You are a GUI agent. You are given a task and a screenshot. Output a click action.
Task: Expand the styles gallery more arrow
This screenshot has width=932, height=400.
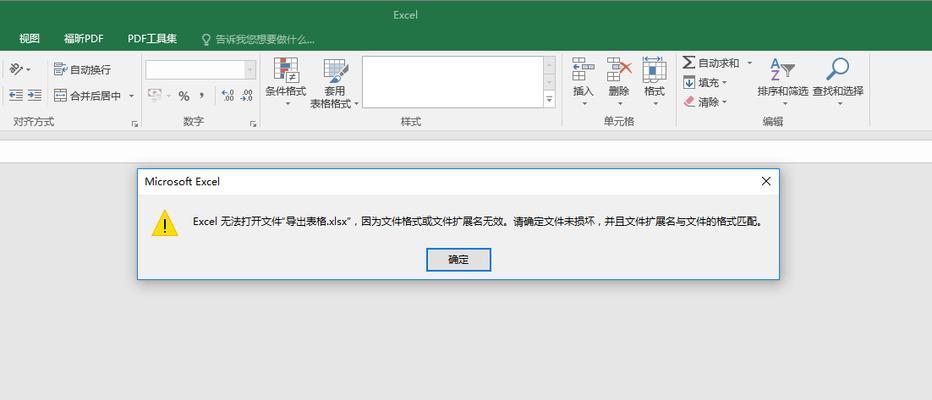549,100
